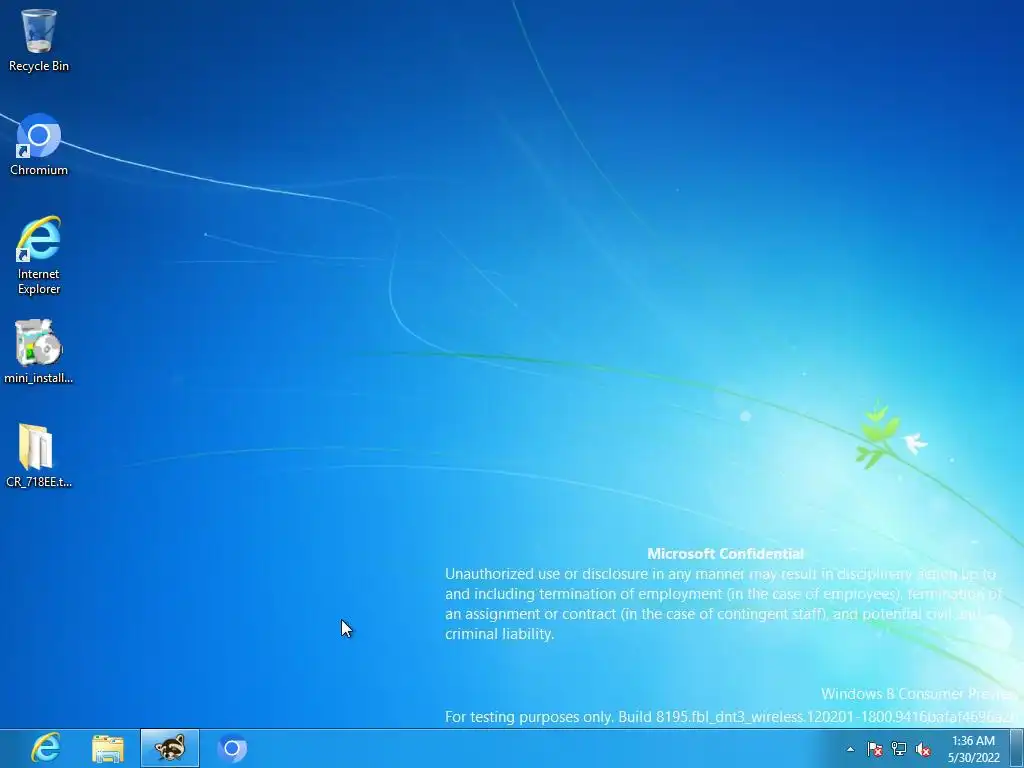Launch Internet Explorer from the taskbar

point(46,748)
